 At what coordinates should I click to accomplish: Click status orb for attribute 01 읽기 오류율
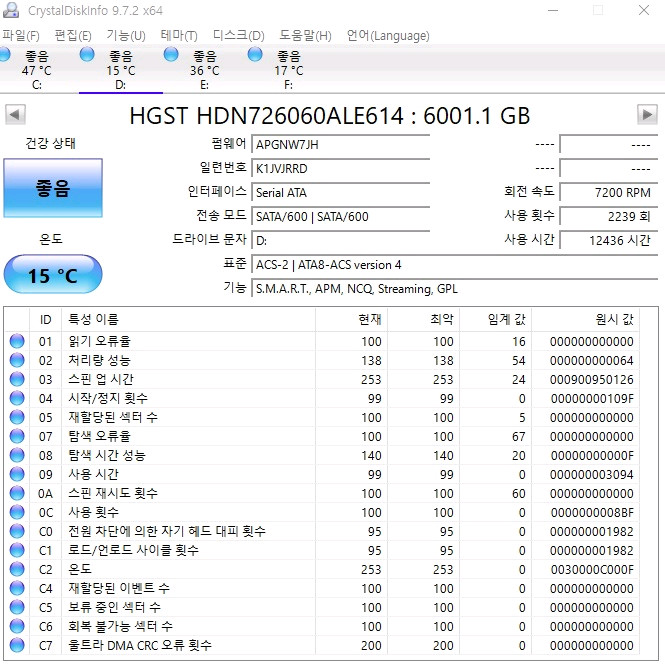17,341
